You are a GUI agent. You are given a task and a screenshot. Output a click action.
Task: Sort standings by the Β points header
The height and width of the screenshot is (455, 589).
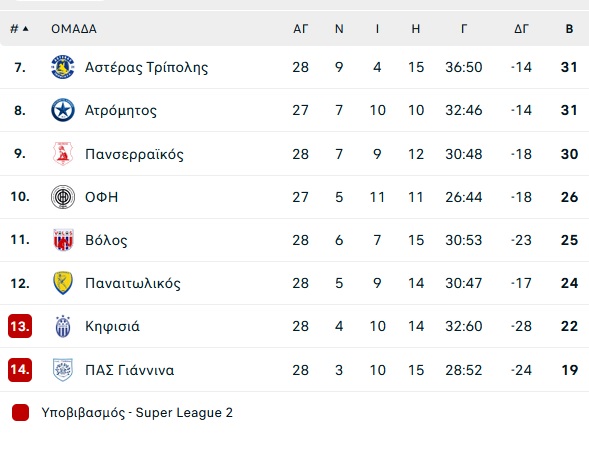point(569,29)
